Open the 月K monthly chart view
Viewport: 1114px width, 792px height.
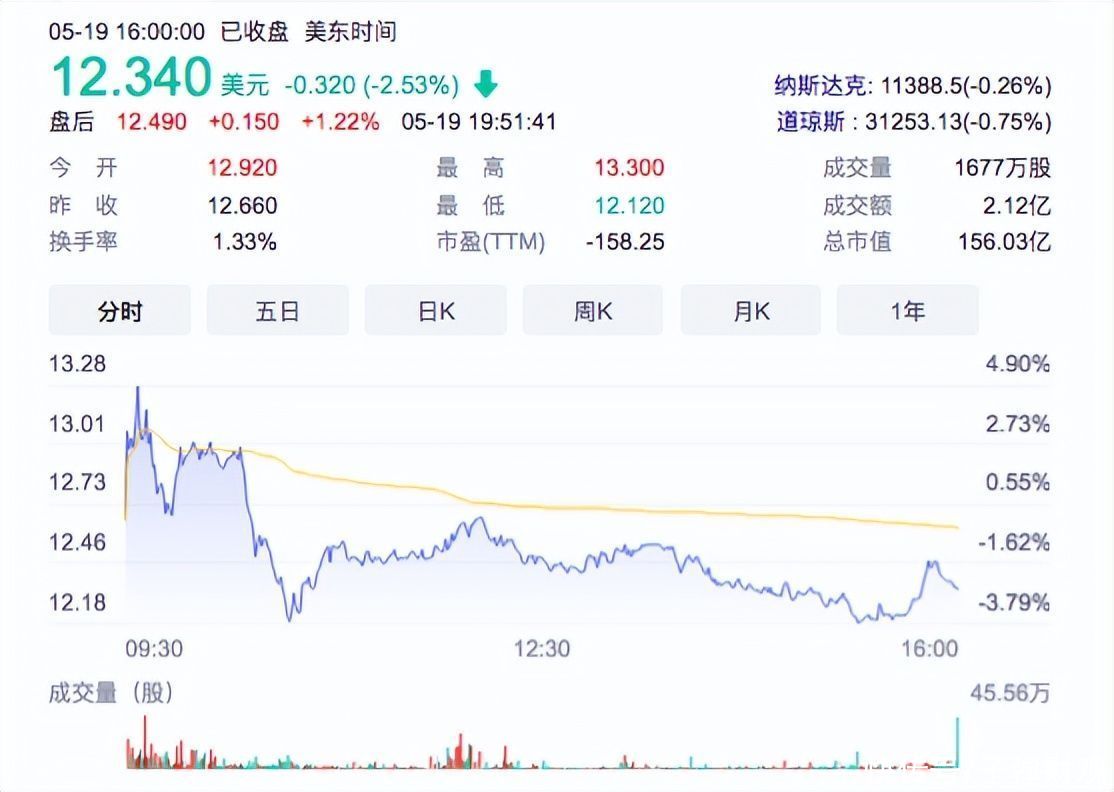750,311
